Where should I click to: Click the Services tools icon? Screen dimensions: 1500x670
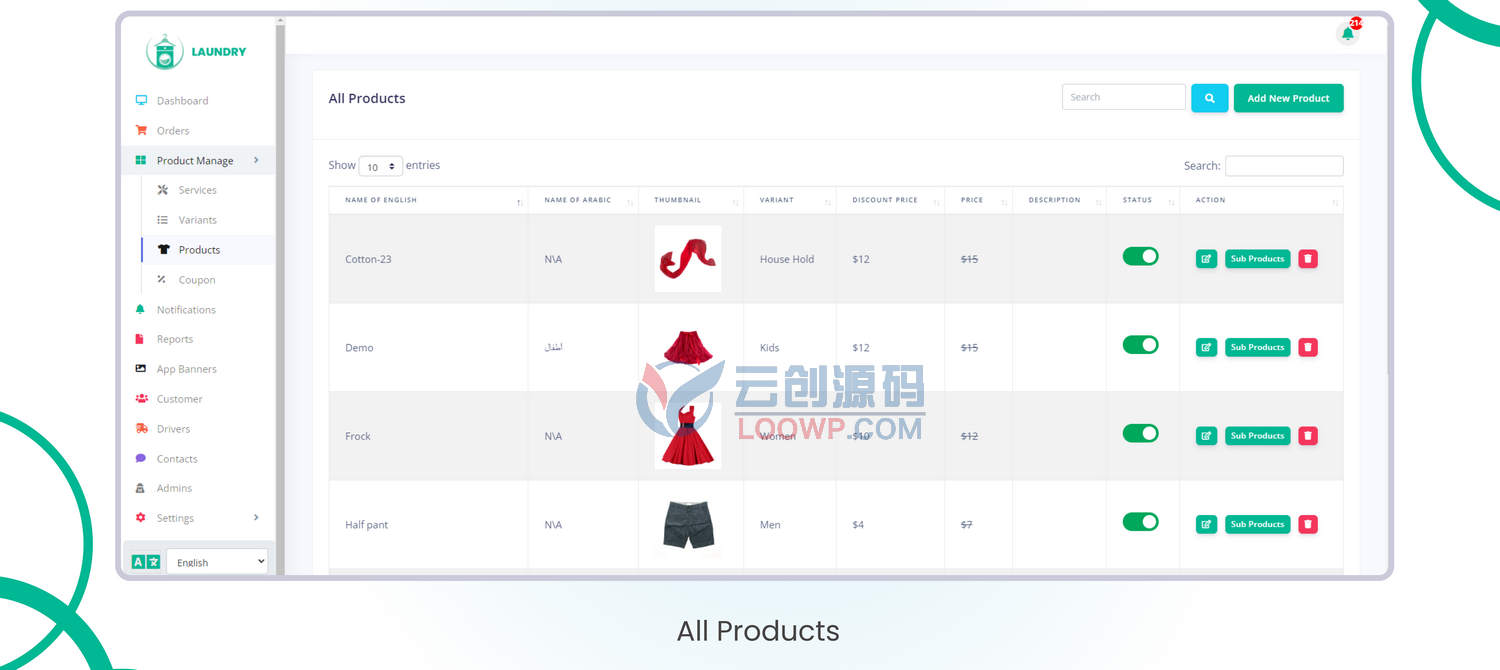coord(163,190)
